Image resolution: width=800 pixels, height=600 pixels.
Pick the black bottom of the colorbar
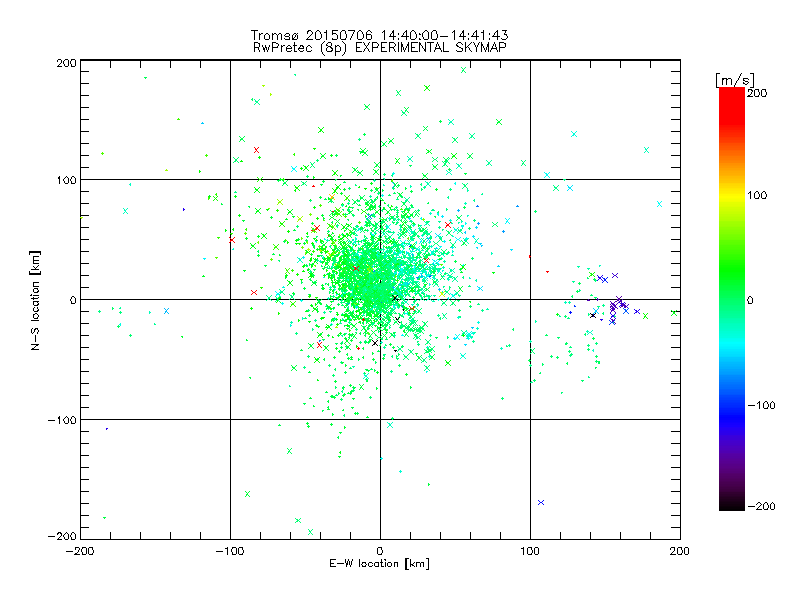coord(732,504)
